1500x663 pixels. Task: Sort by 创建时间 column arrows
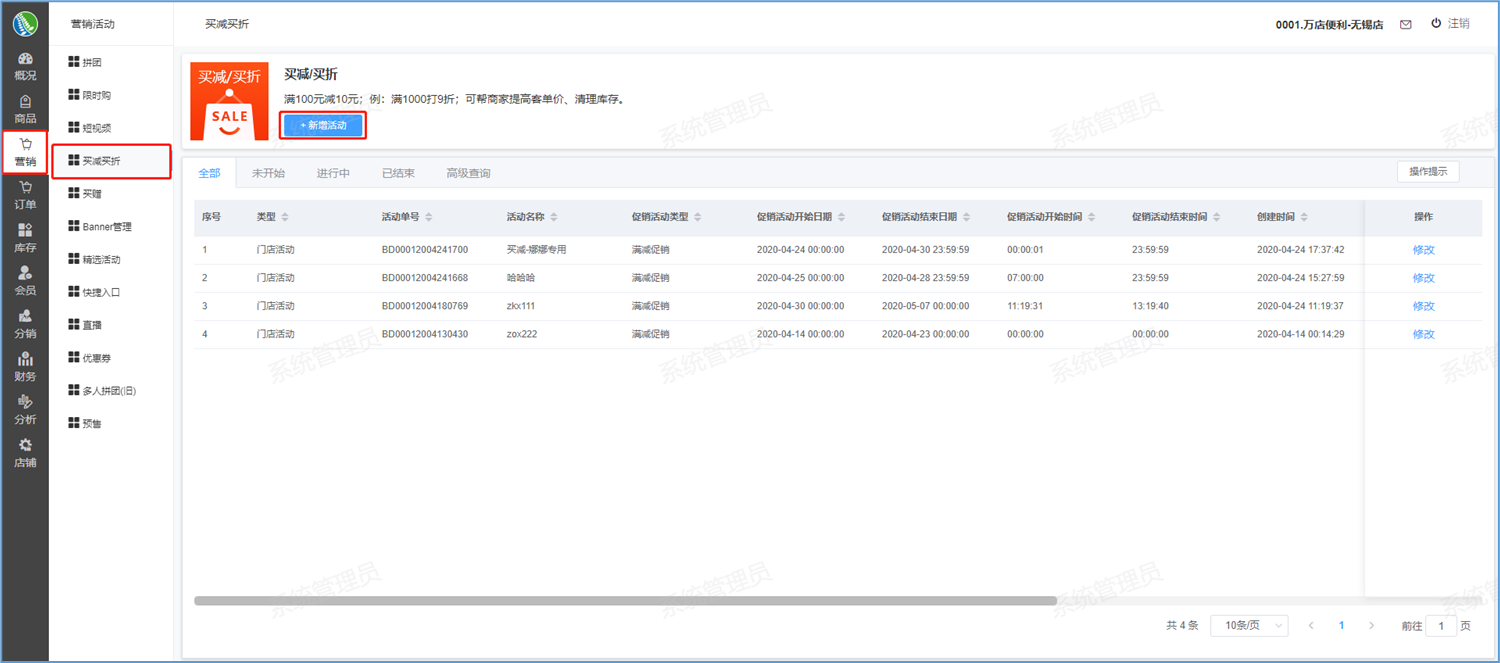[x=1304, y=217]
